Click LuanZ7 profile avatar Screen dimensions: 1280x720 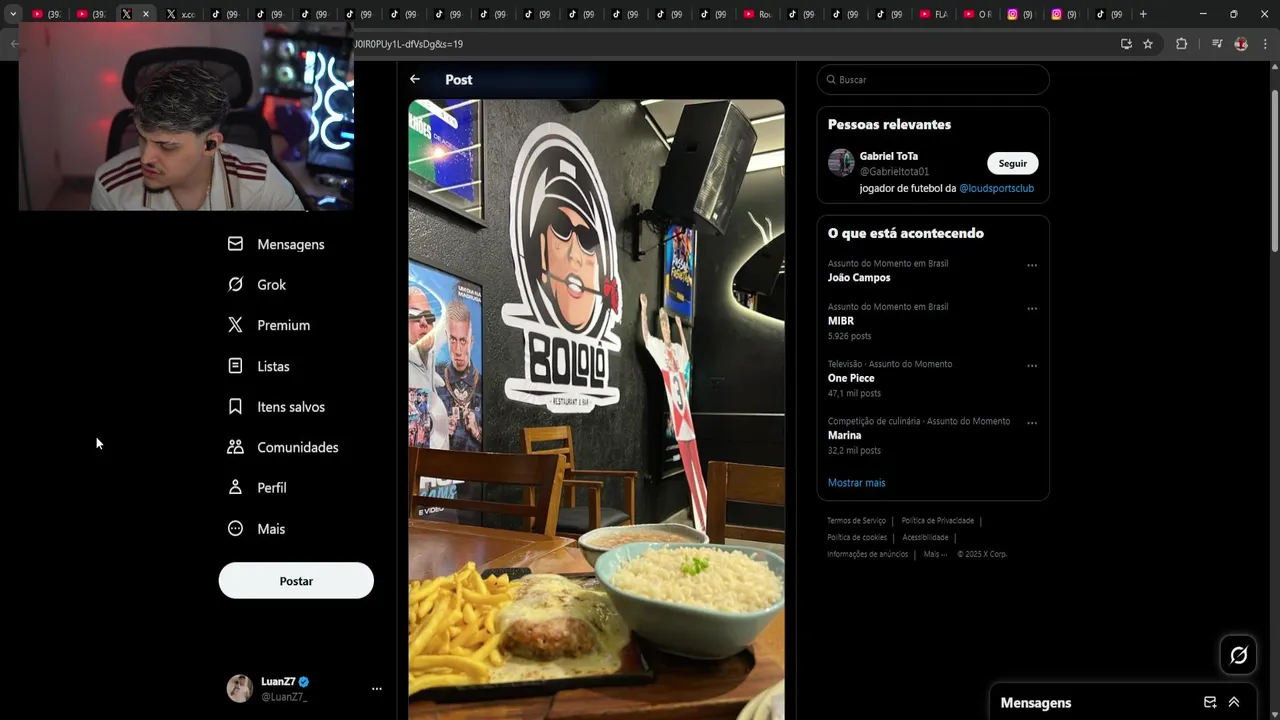pos(240,688)
